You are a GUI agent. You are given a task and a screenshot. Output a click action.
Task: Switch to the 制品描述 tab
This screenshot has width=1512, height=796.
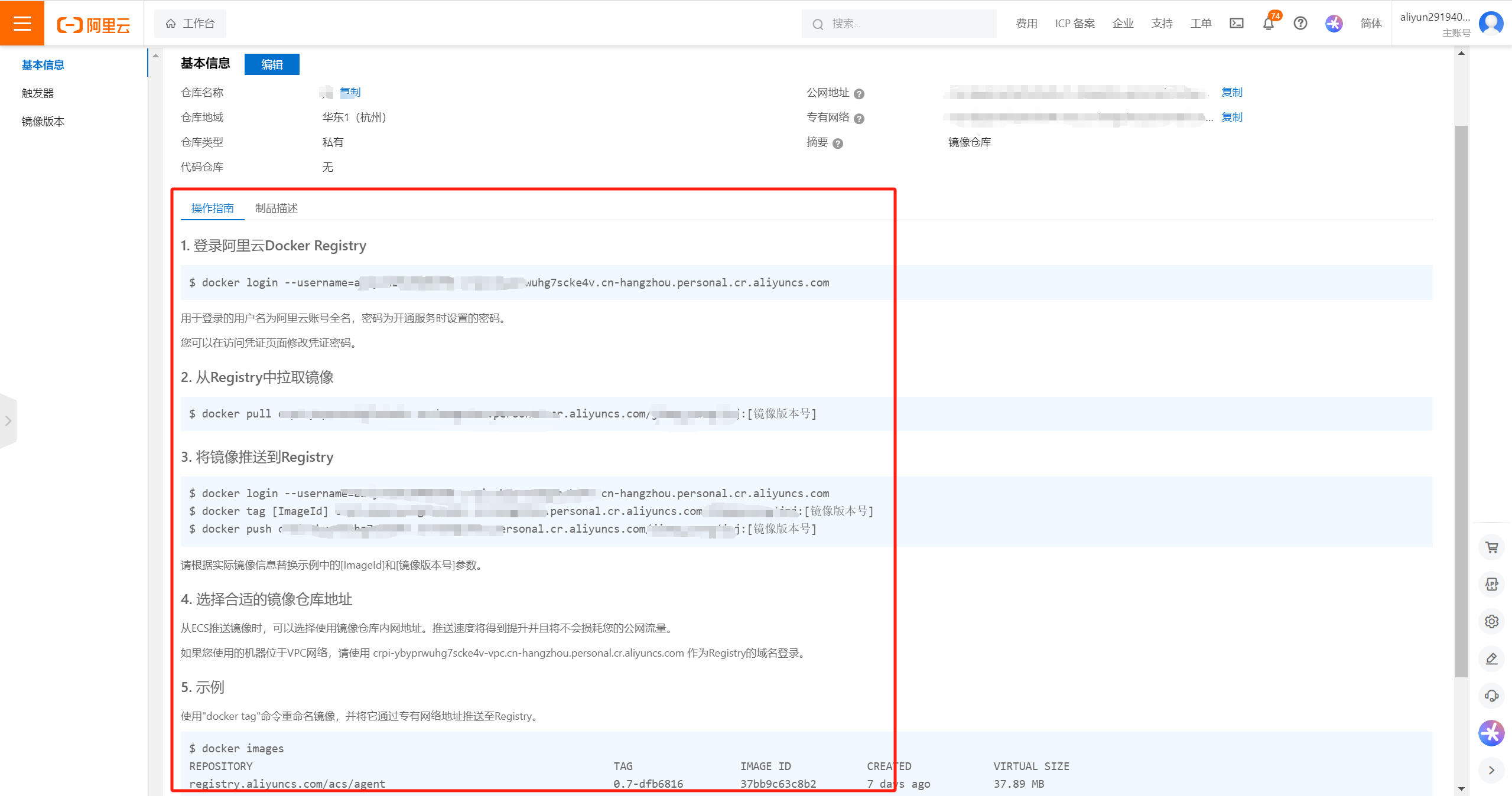point(277,208)
